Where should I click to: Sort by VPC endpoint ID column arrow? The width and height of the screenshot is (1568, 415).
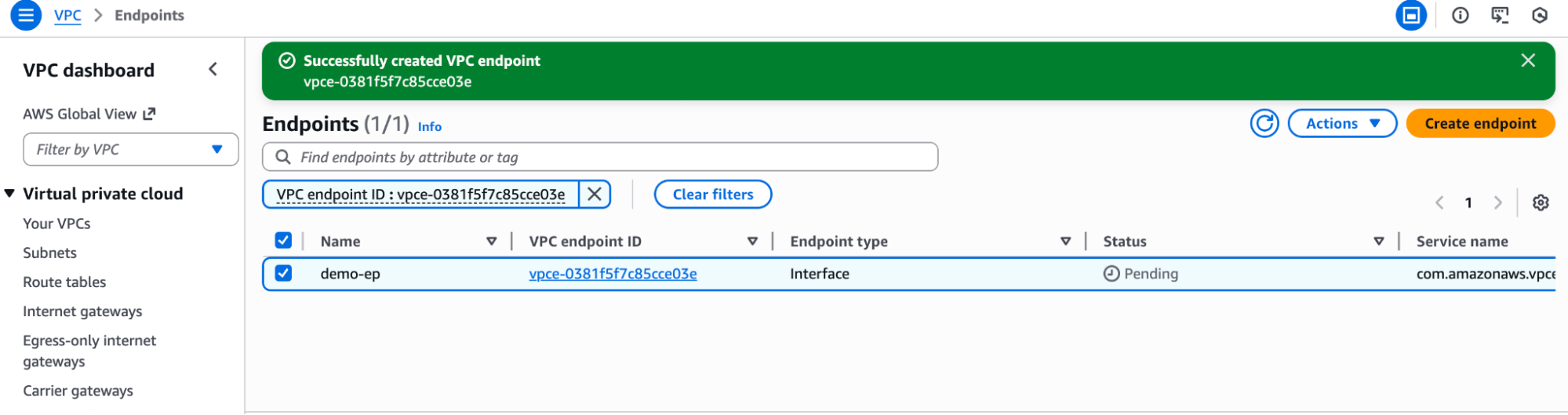click(752, 241)
